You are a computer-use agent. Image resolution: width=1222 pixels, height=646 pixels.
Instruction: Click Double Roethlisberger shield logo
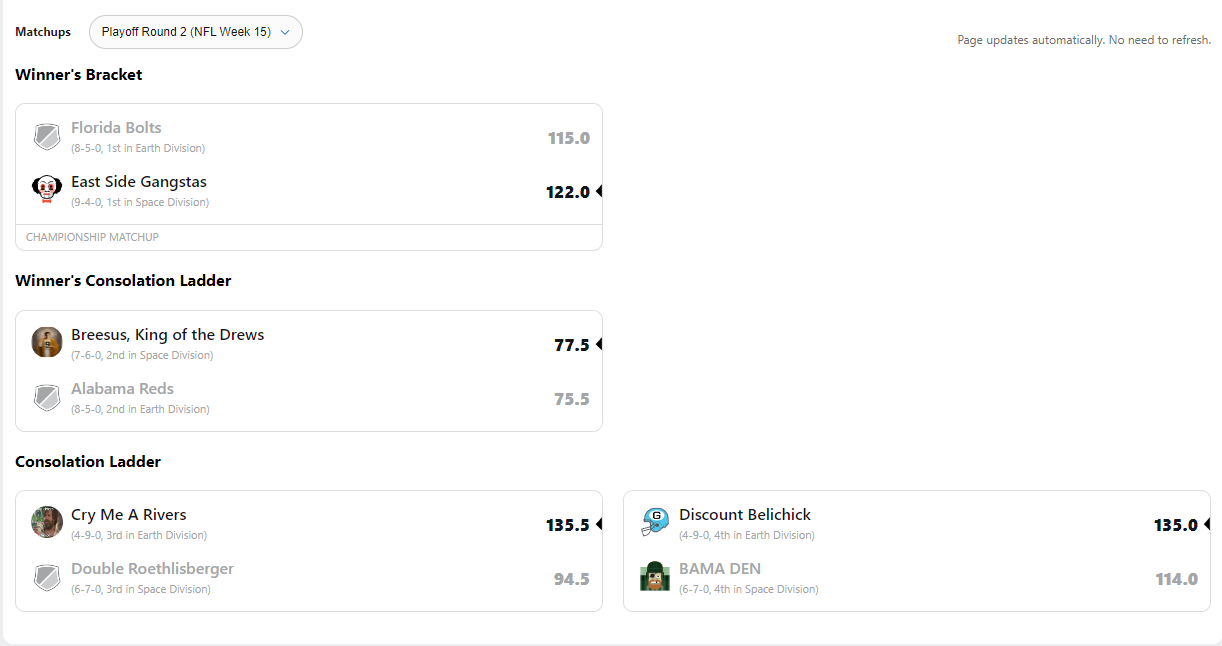coord(47,577)
